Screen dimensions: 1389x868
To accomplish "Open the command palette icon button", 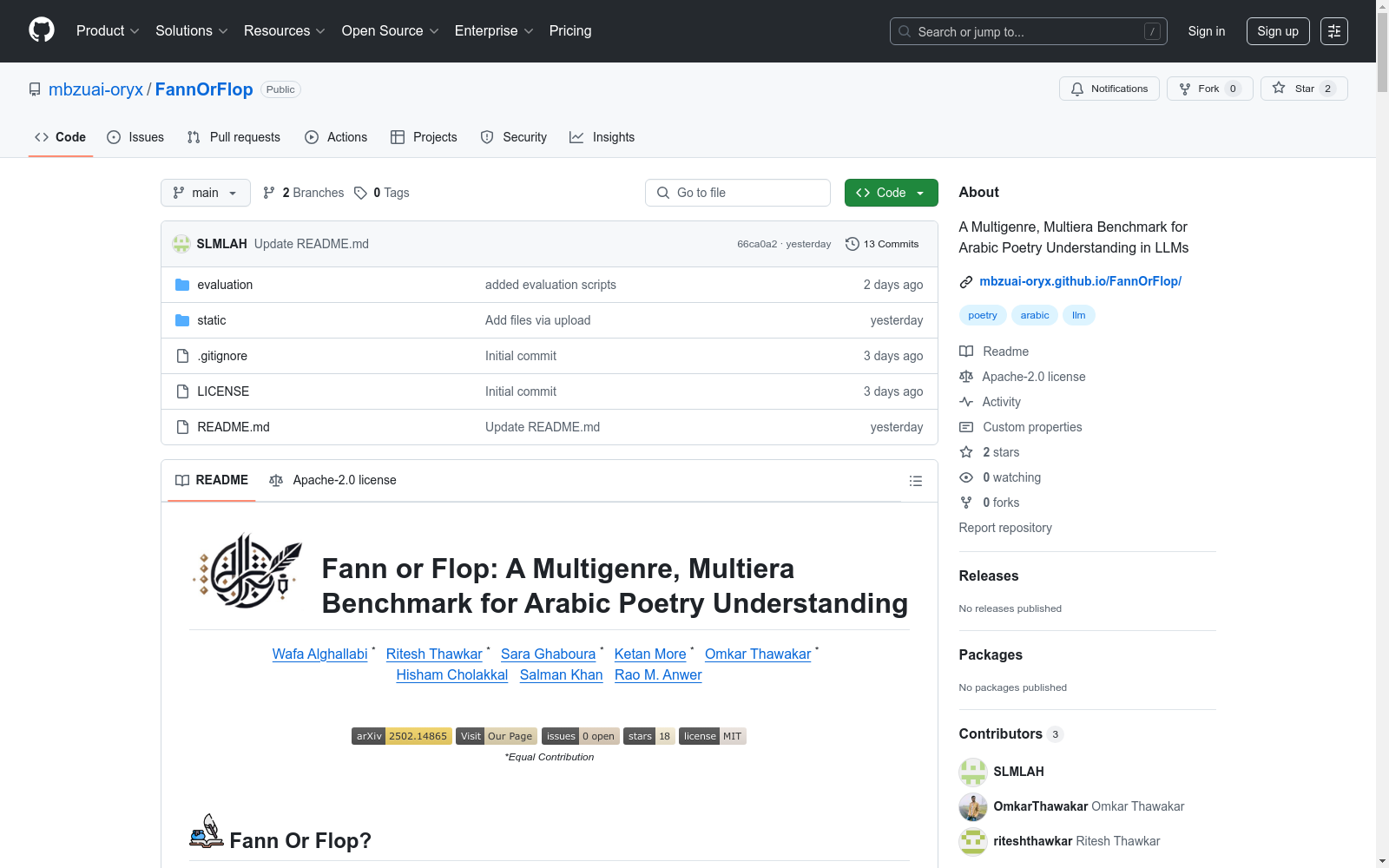I will click(1334, 31).
